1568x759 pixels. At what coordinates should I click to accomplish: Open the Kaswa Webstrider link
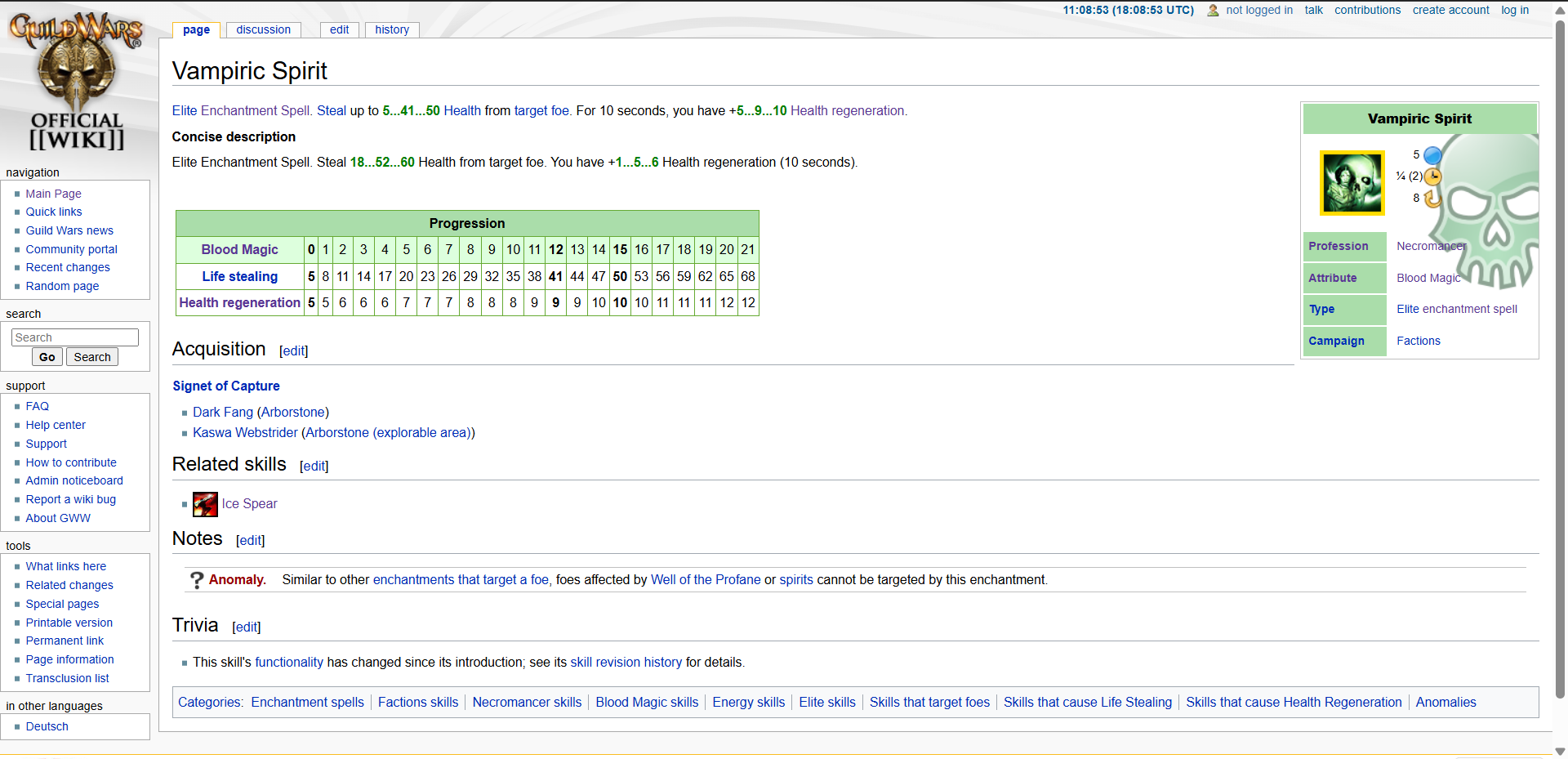(x=245, y=432)
